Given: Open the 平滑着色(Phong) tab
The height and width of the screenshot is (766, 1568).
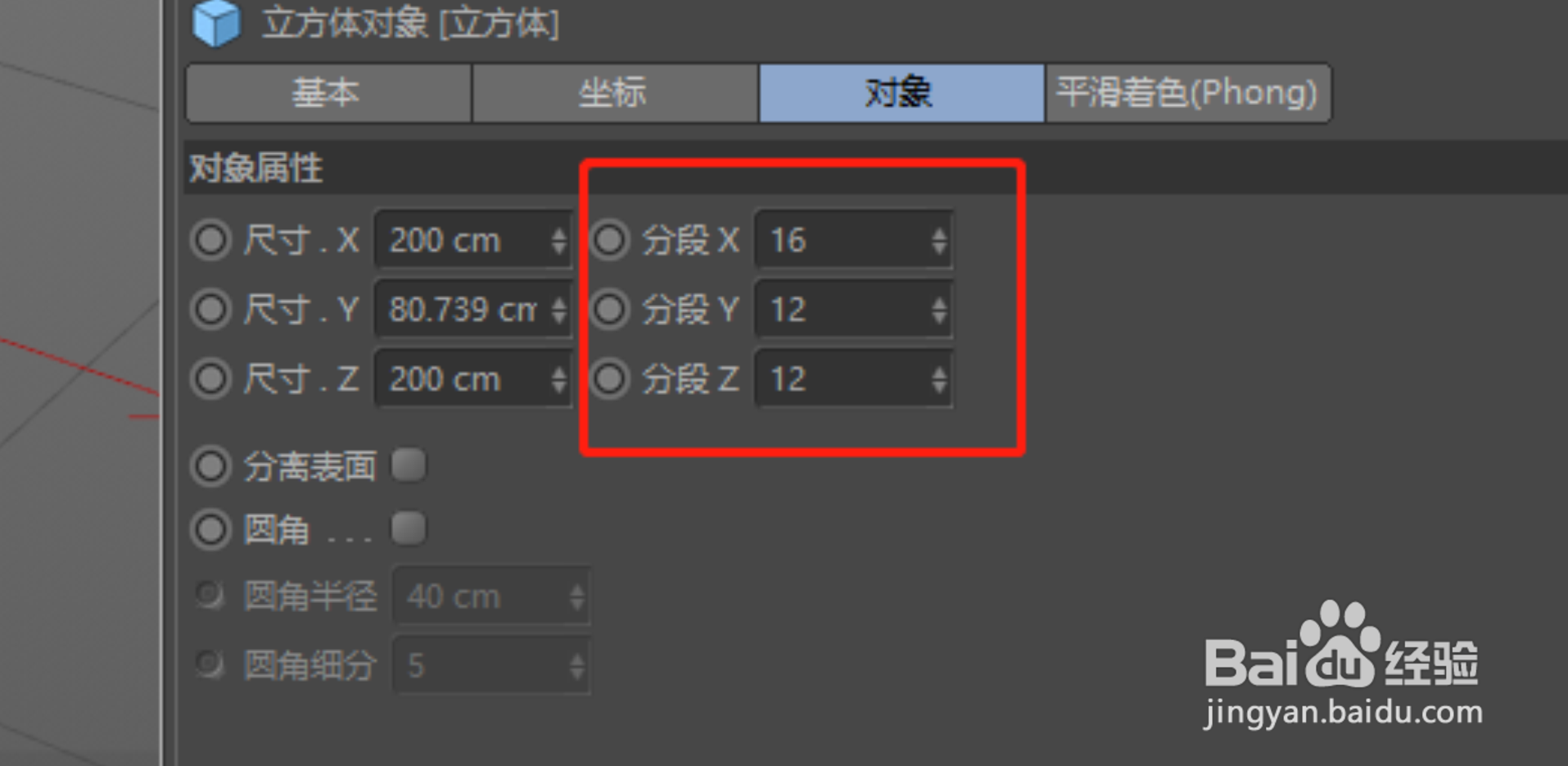Looking at the screenshot, I should click(x=1187, y=93).
